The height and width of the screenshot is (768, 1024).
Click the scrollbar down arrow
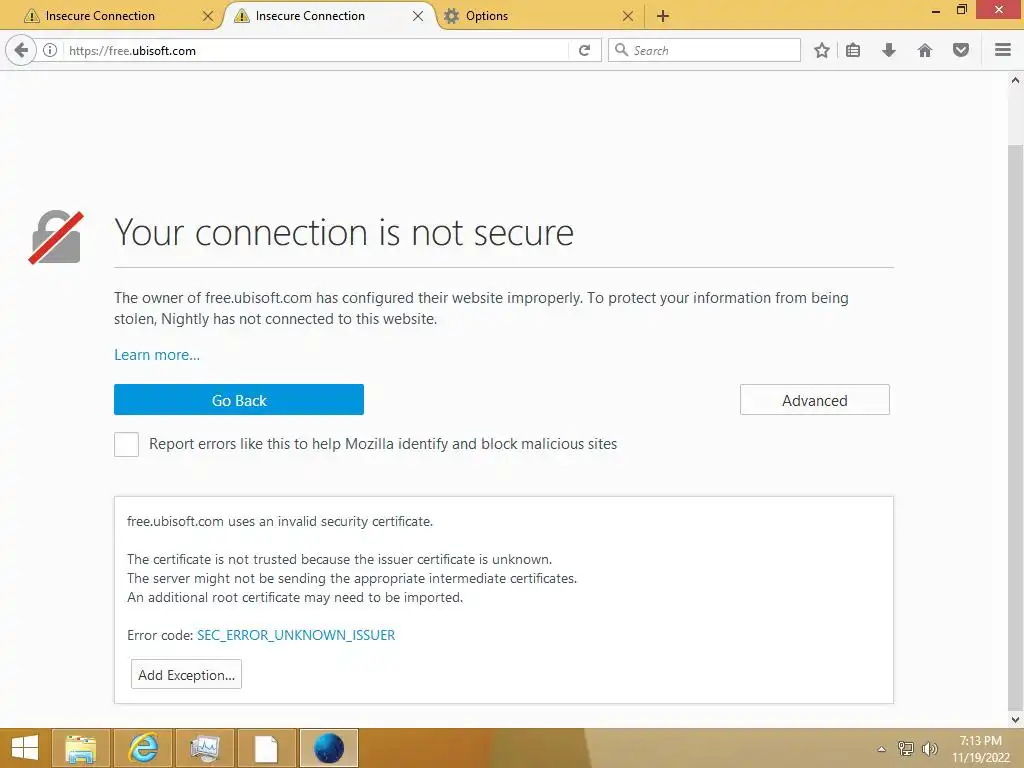1016,719
